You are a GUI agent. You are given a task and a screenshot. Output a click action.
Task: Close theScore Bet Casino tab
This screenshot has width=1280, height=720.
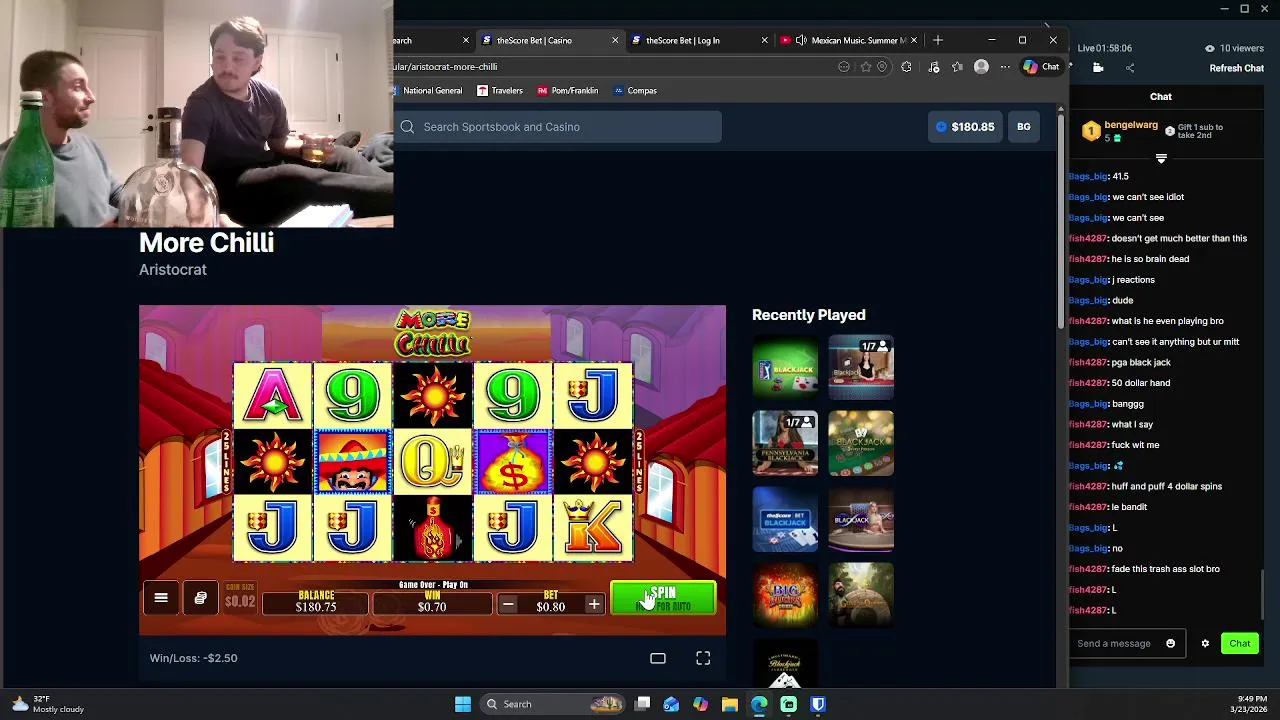click(614, 40)
